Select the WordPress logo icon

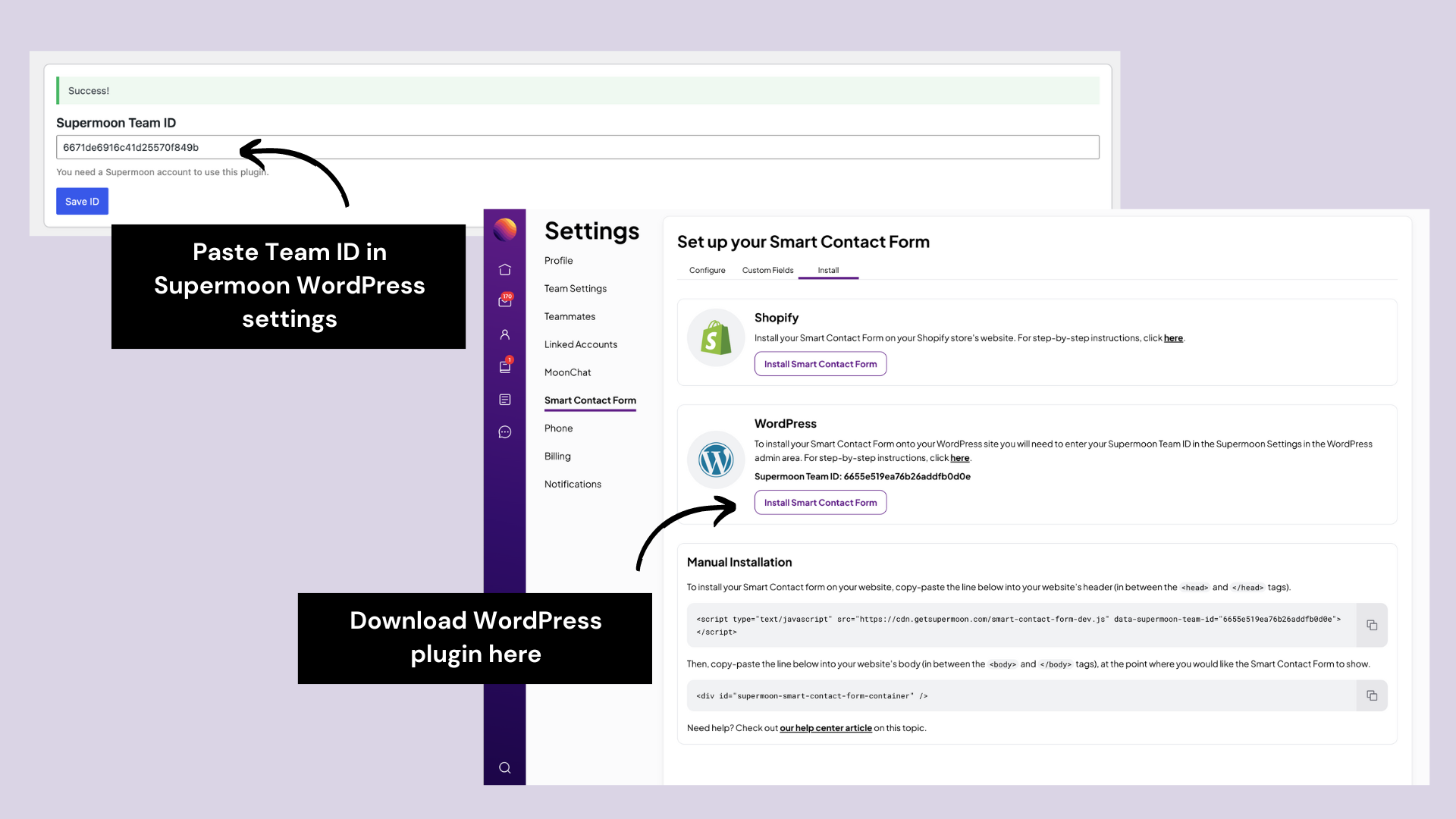click(715, 459)
